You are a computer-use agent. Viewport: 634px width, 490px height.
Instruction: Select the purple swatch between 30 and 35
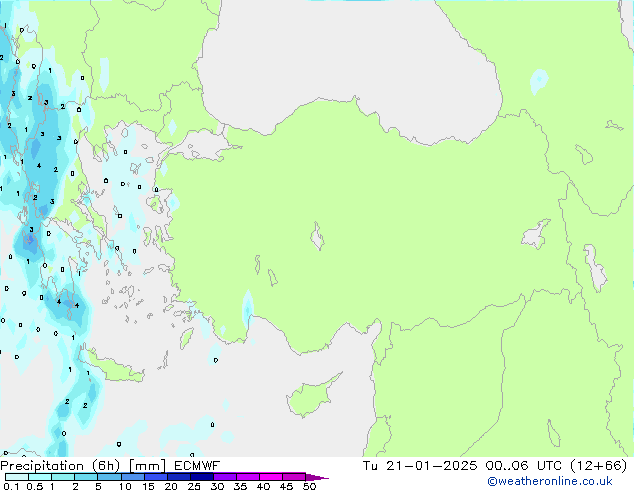coord(228,477)
